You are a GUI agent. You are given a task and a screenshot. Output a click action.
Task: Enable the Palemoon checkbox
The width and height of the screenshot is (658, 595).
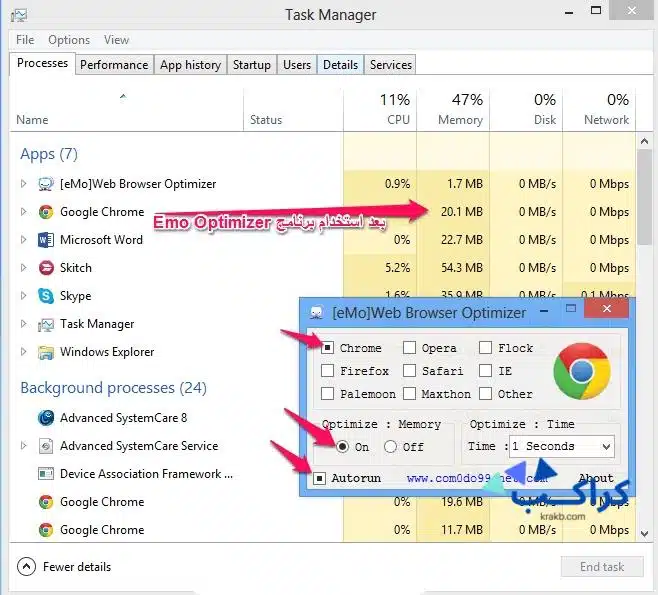pyautogui.click(x=327, y=394)
